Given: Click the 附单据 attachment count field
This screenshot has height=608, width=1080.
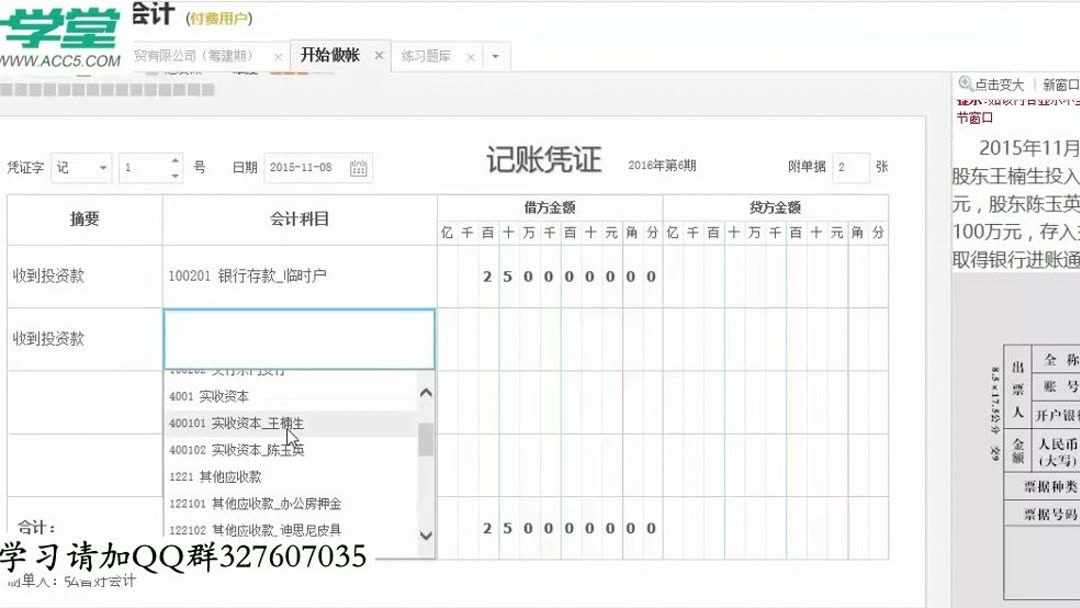Looking at the screenshot, I should point(849,167).
